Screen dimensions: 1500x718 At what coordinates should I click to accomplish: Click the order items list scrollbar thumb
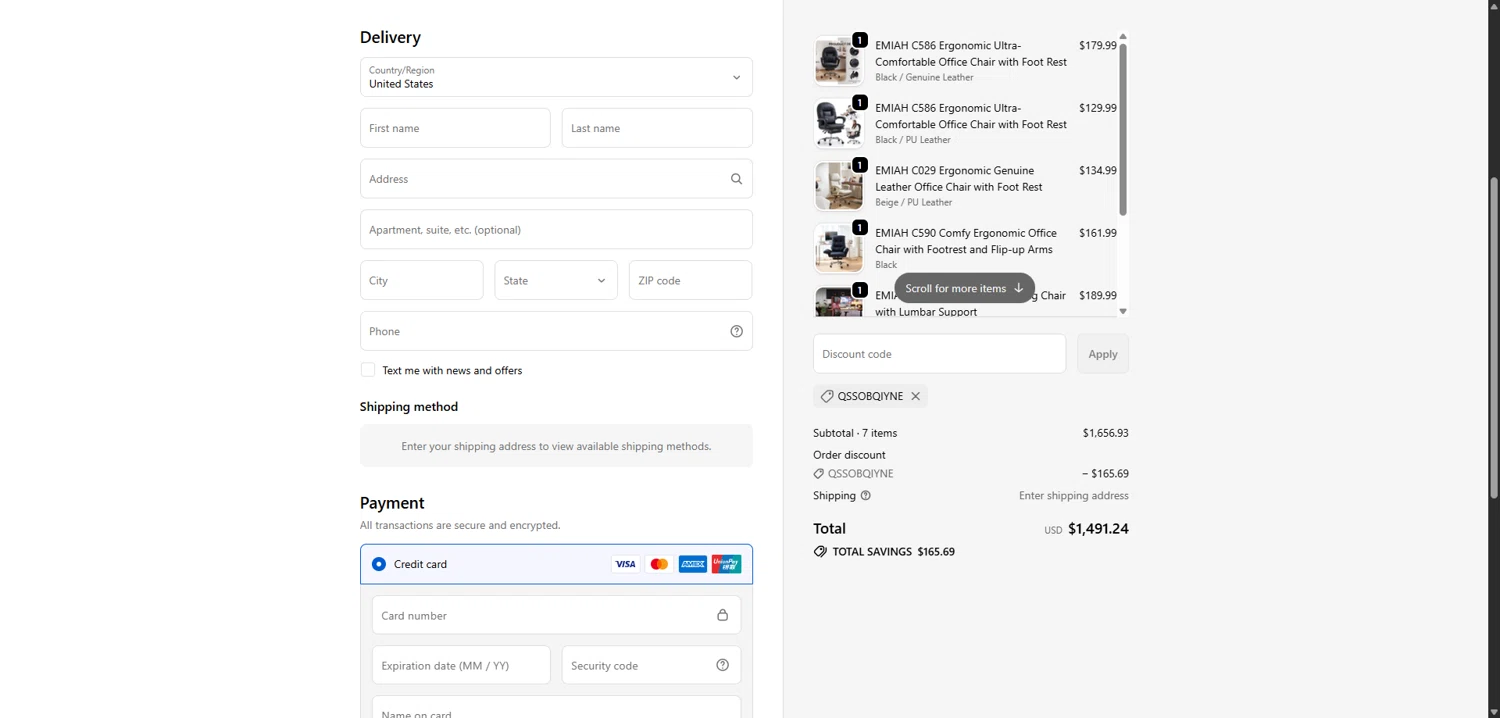(x=1123, y=129)
